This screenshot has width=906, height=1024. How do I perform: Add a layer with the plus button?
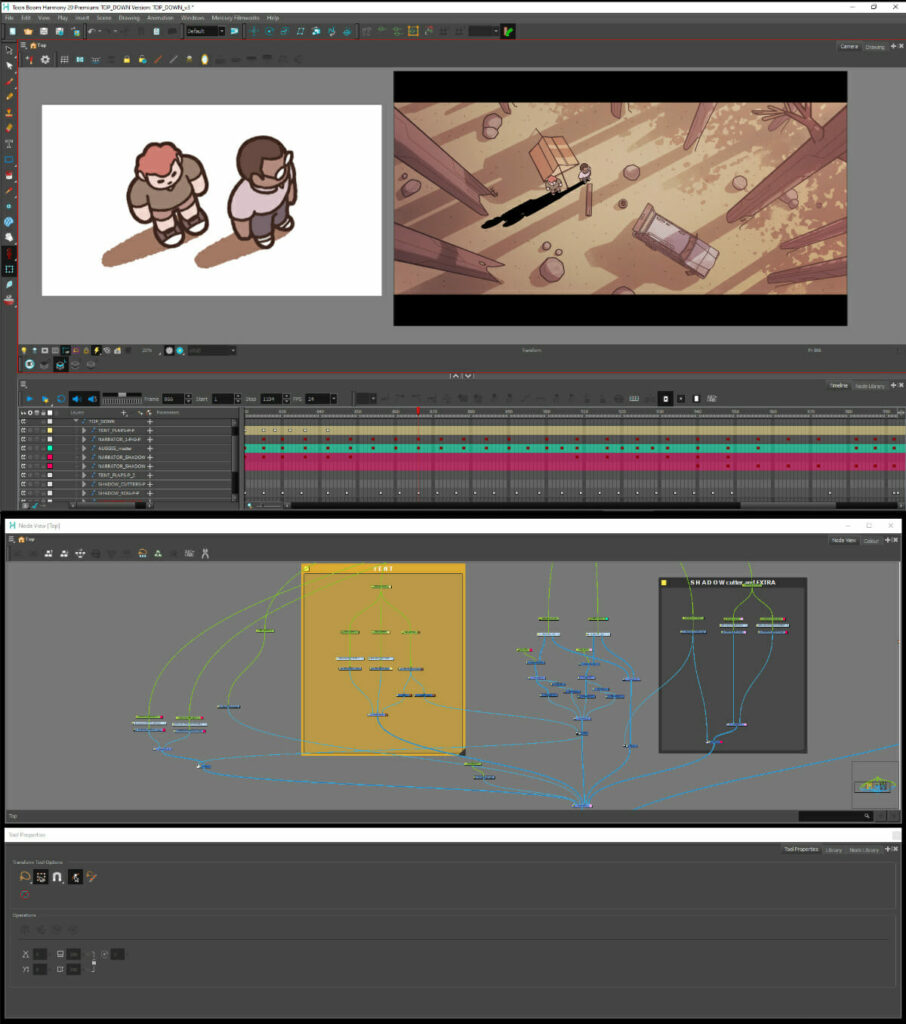(x=124, y=413)
